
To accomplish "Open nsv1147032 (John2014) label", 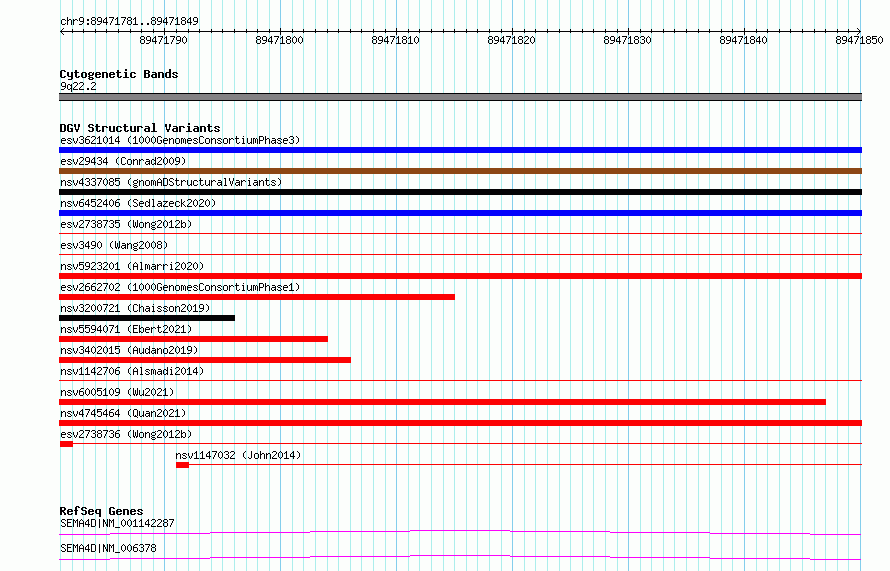I will (x=238, y=455).
